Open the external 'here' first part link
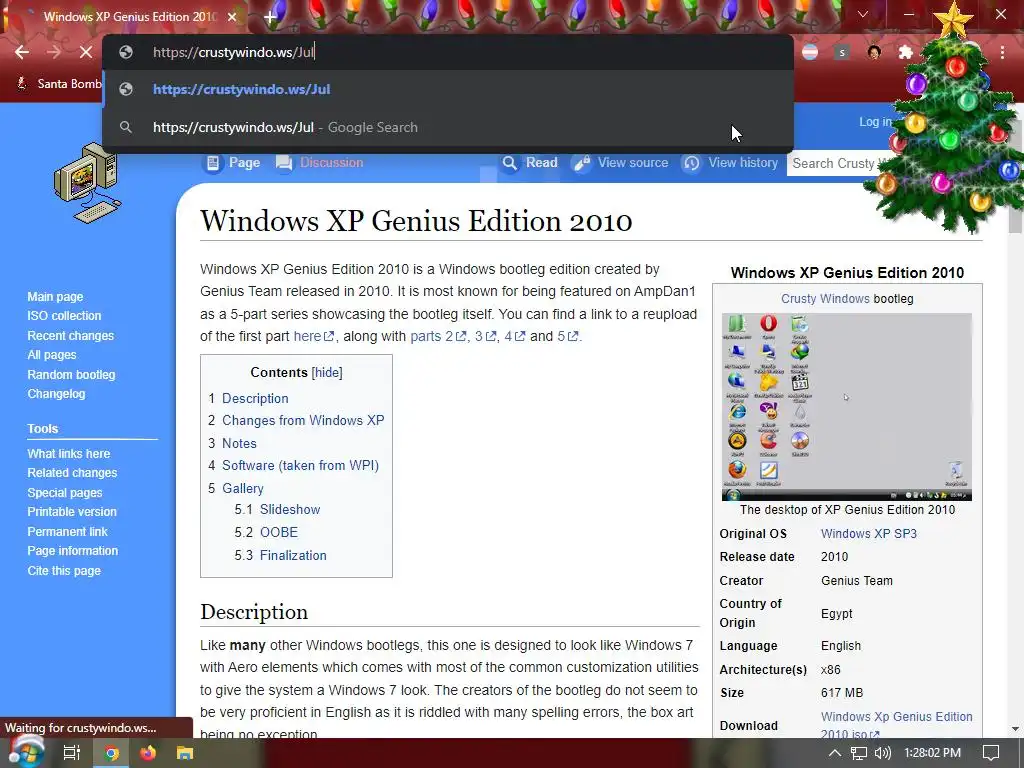1024x768 pixels. [313, 336]
